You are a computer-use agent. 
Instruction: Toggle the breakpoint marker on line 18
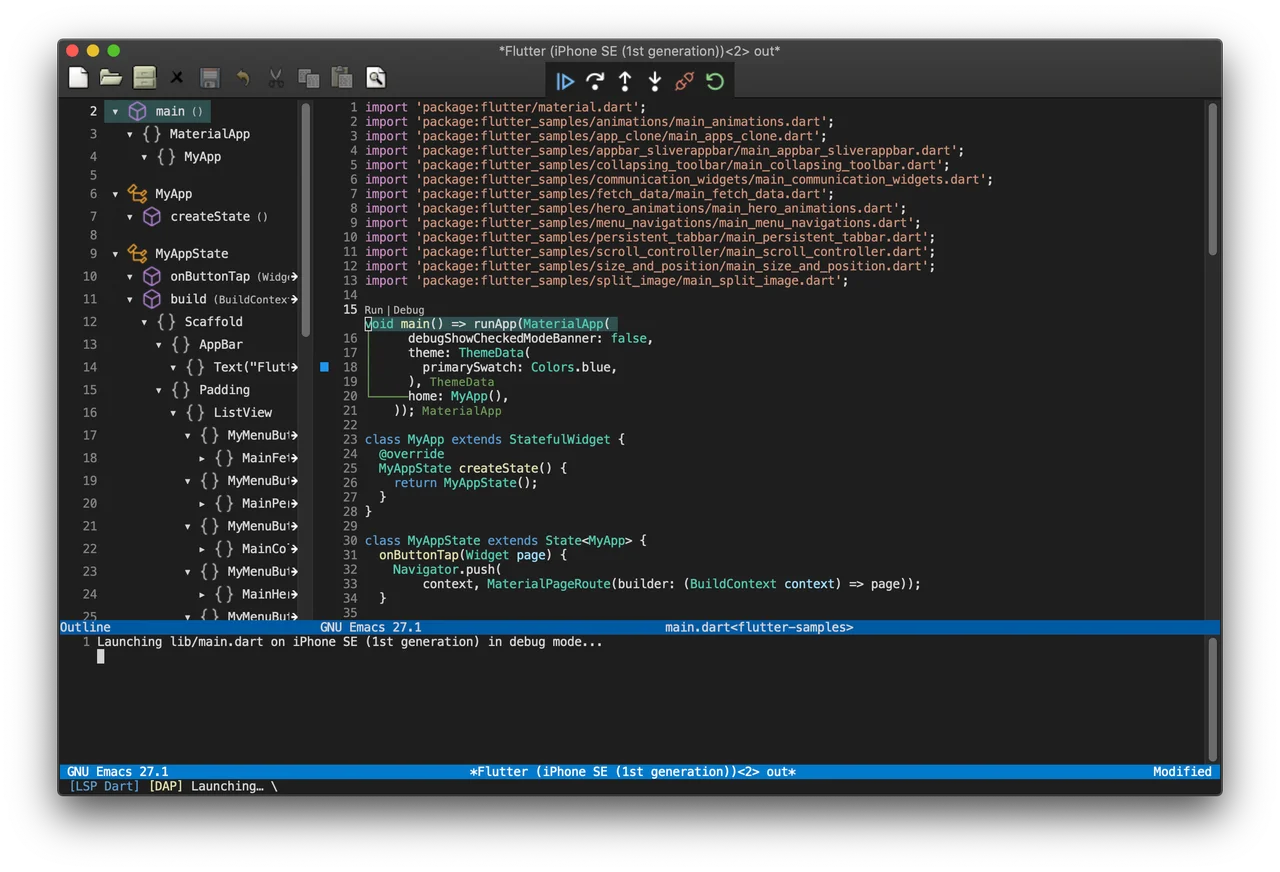(x=324, y=367)
